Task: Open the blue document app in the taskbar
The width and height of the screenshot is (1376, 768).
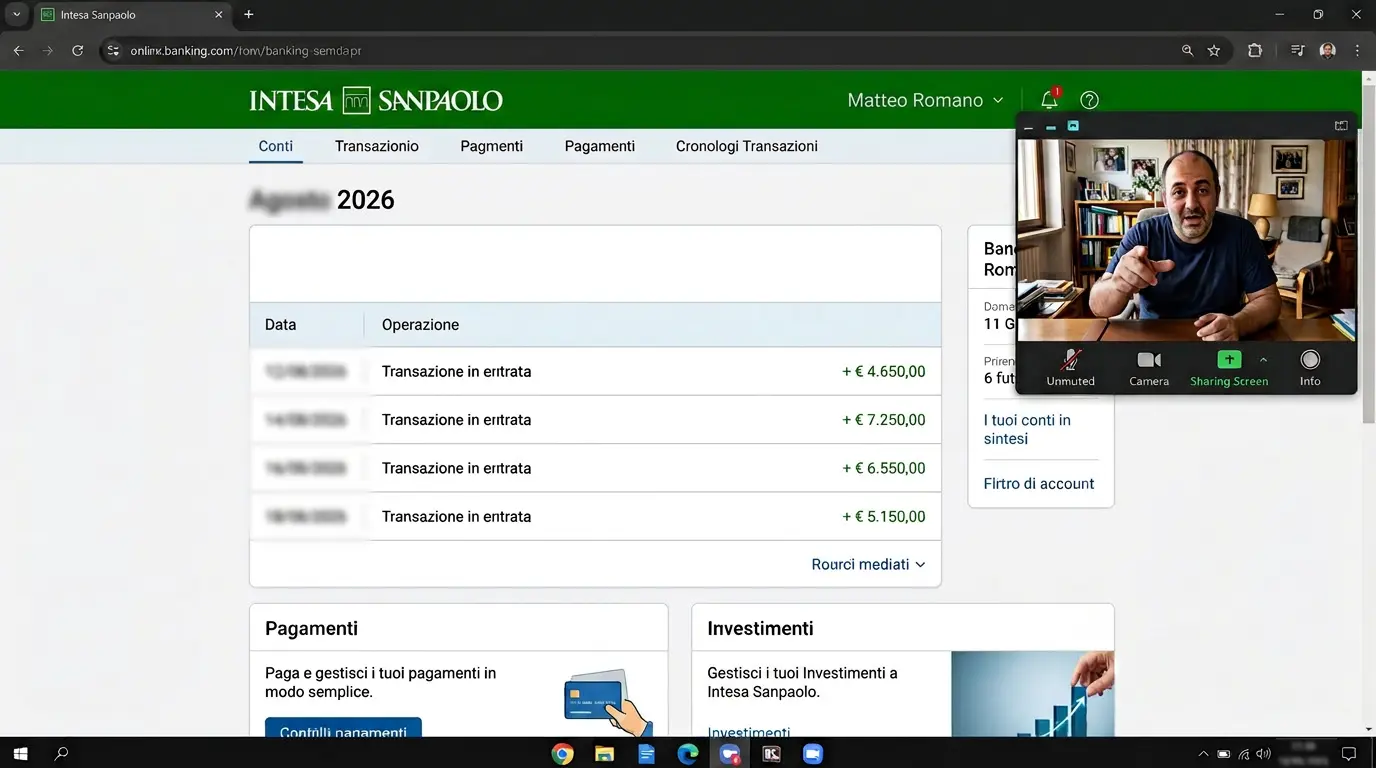Action: [x=646, y=754]
